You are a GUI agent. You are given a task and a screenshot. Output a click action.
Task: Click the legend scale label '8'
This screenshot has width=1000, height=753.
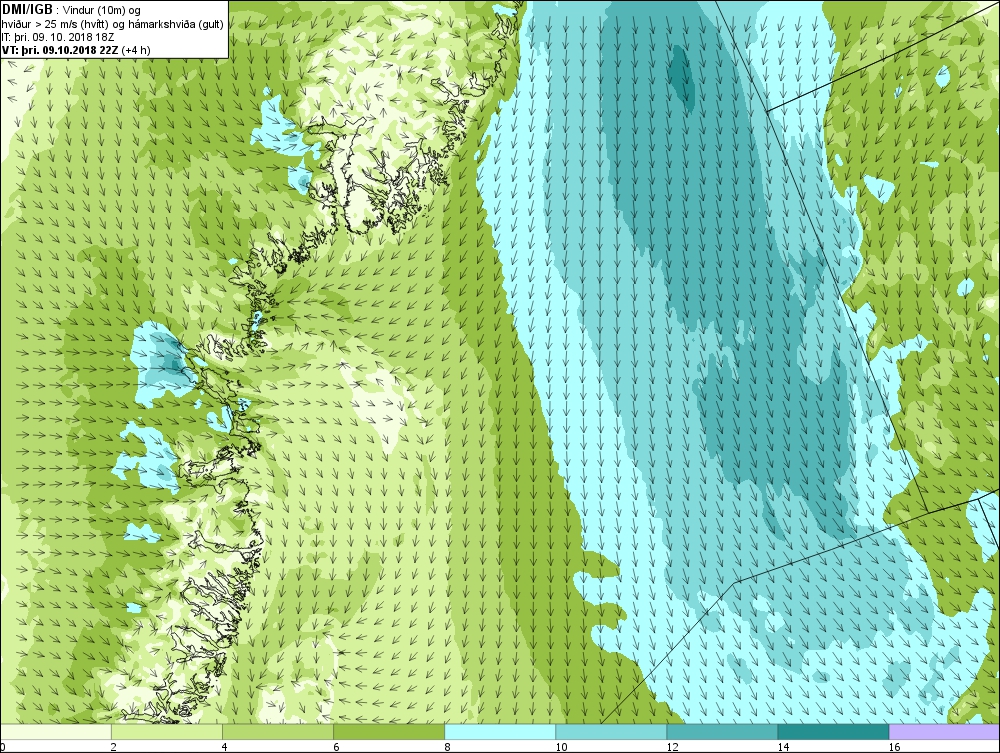[447, 747]
